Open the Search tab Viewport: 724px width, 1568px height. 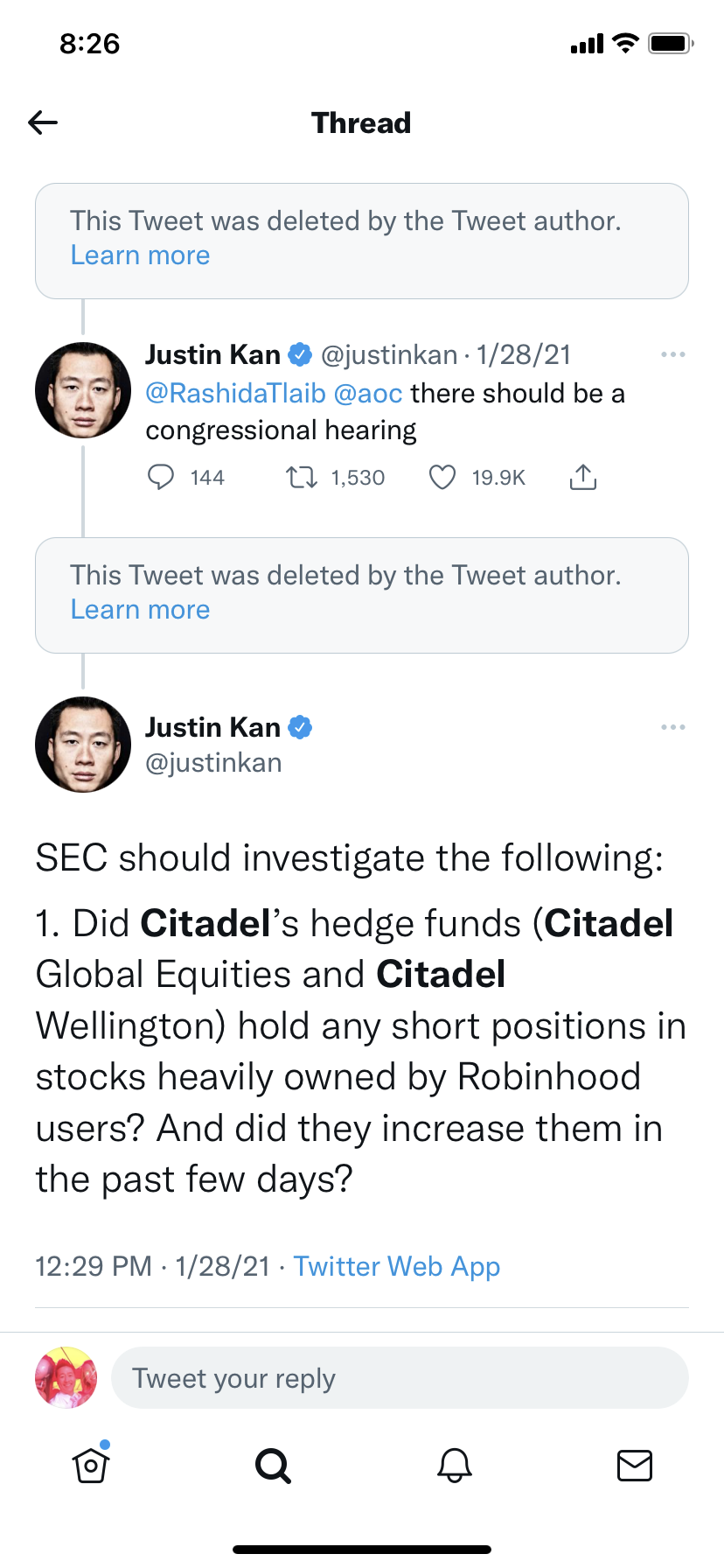tap(273, 1465)
